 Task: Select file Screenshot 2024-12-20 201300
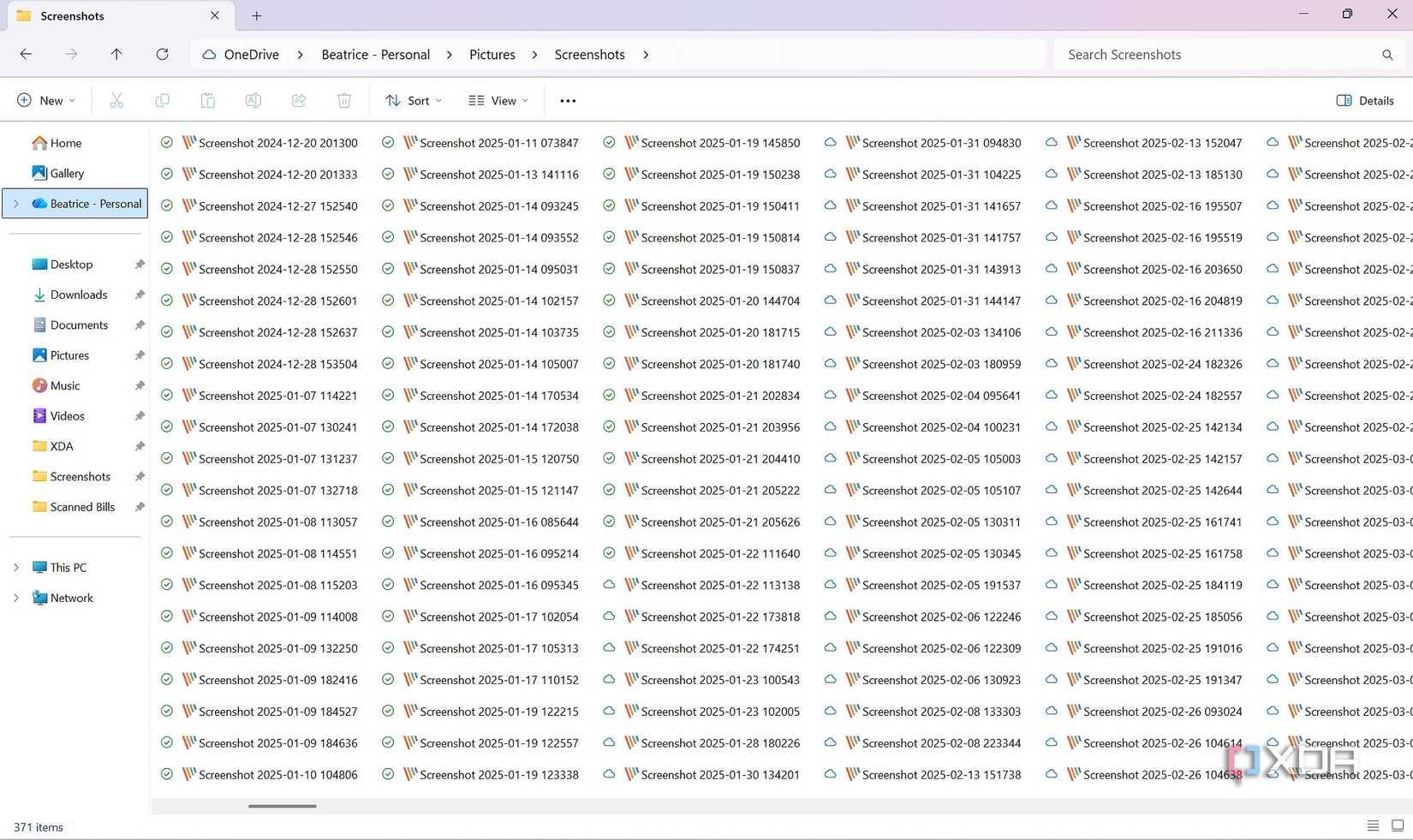(278, 143)
